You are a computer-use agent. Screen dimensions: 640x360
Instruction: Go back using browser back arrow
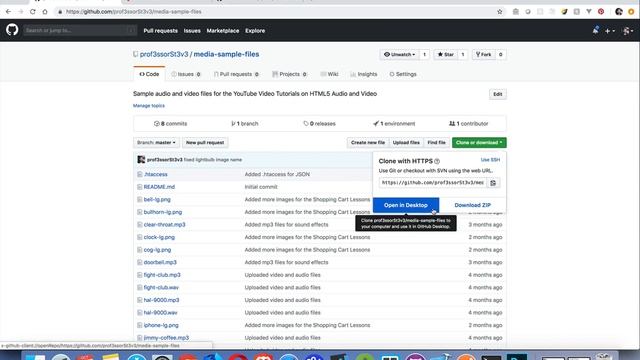click(x=9, y=12)
